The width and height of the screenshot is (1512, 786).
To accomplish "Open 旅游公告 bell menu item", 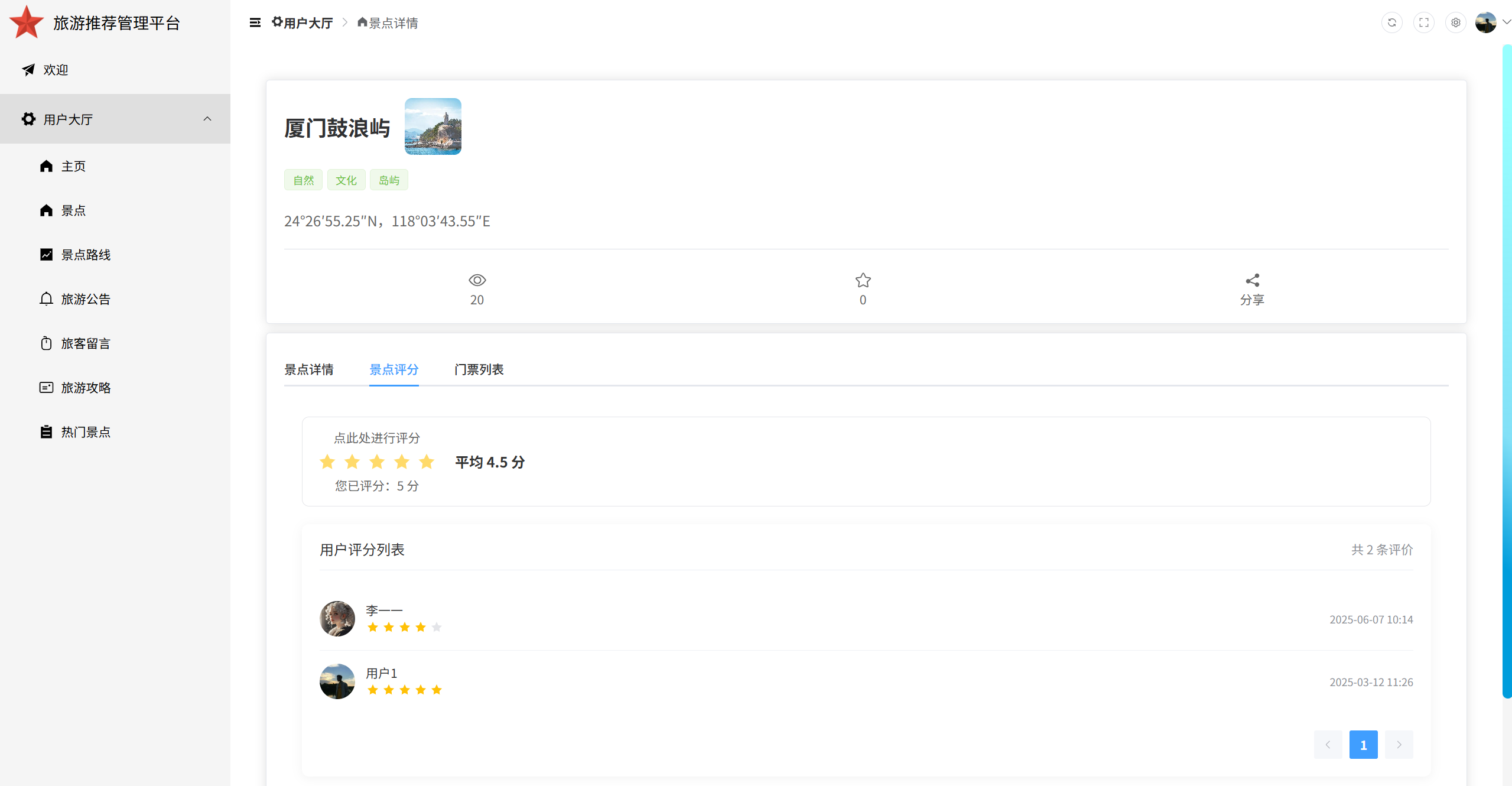I will [x=85, y=299].
